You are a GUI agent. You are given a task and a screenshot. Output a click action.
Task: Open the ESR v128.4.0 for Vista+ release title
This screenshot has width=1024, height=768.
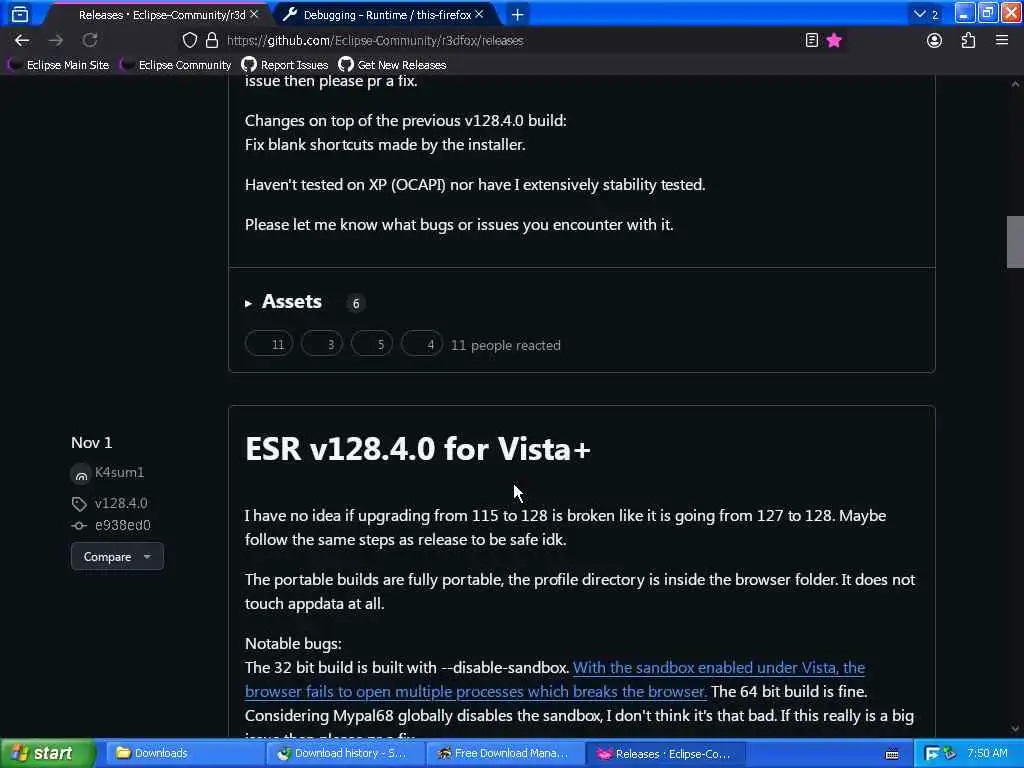(x=418, y=449)
